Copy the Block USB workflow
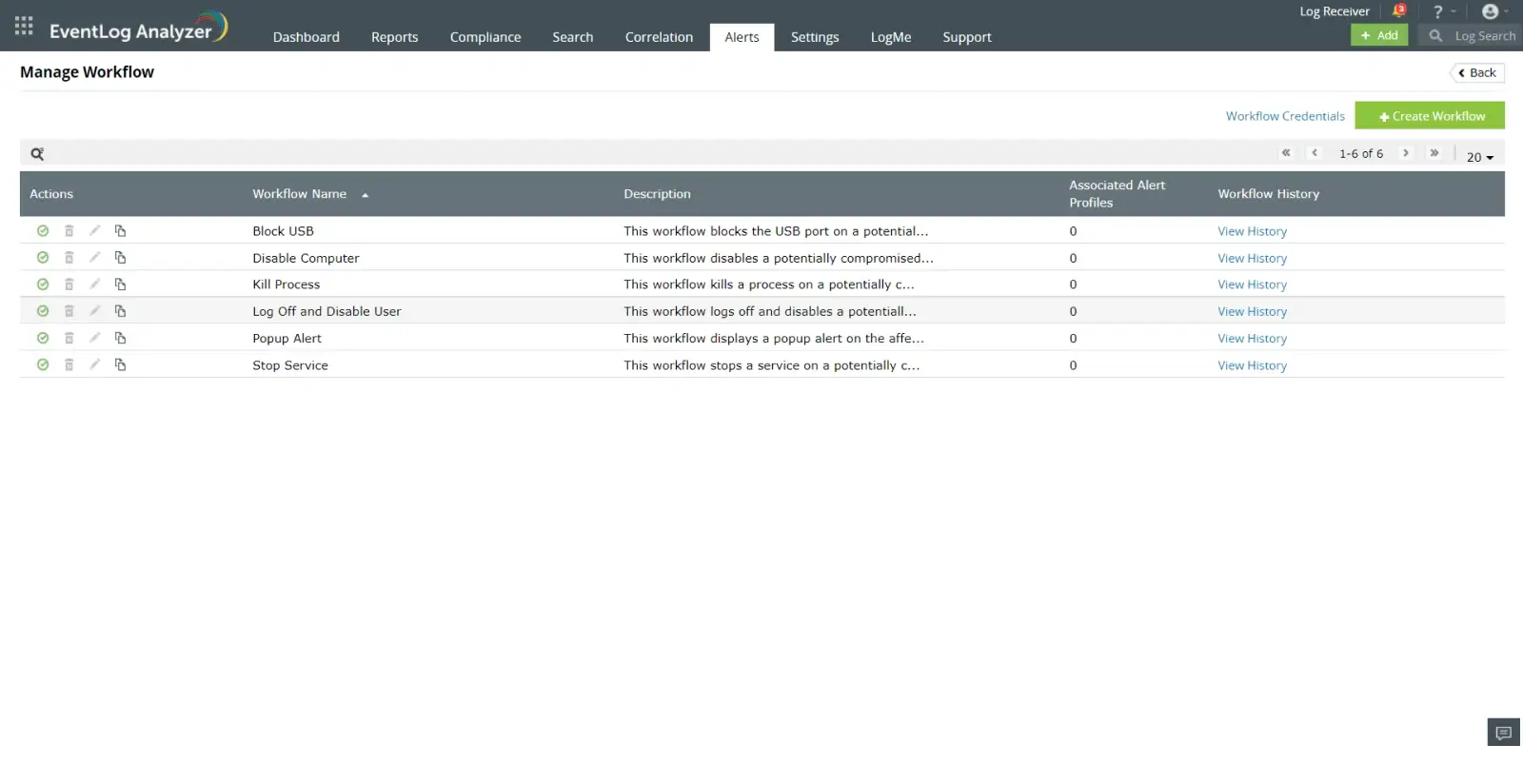This screenshot has width=1523, height=784. (120, 231)
